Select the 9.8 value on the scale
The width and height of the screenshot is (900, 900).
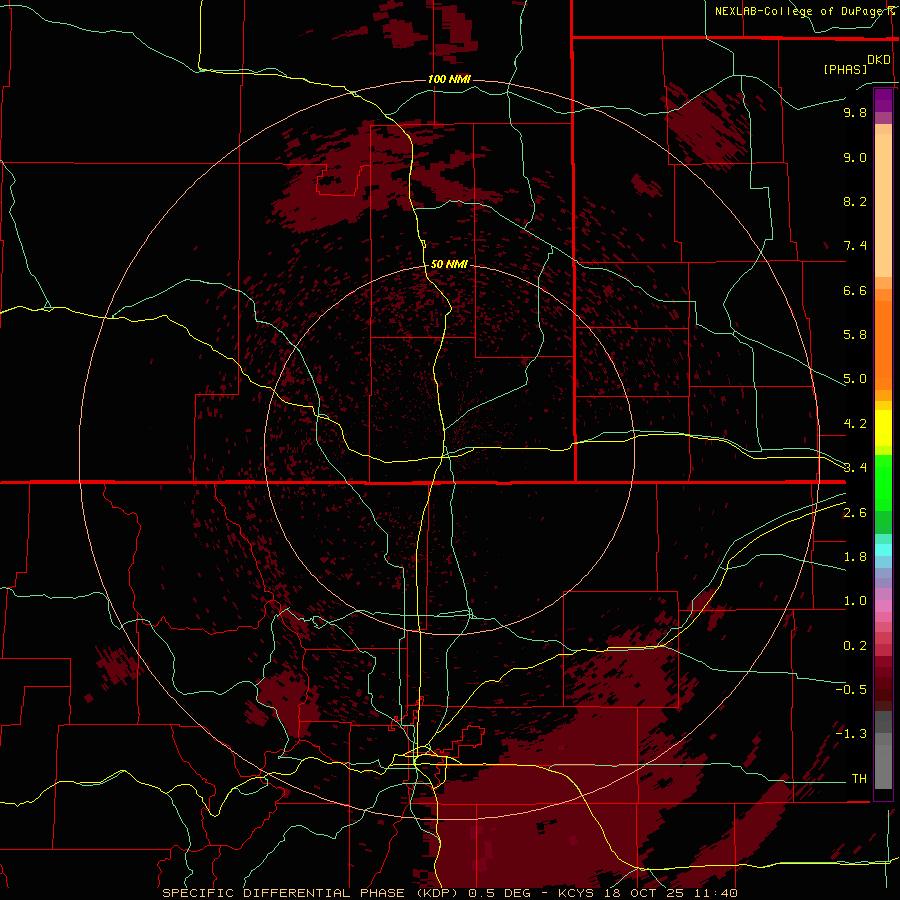(855, 112)
